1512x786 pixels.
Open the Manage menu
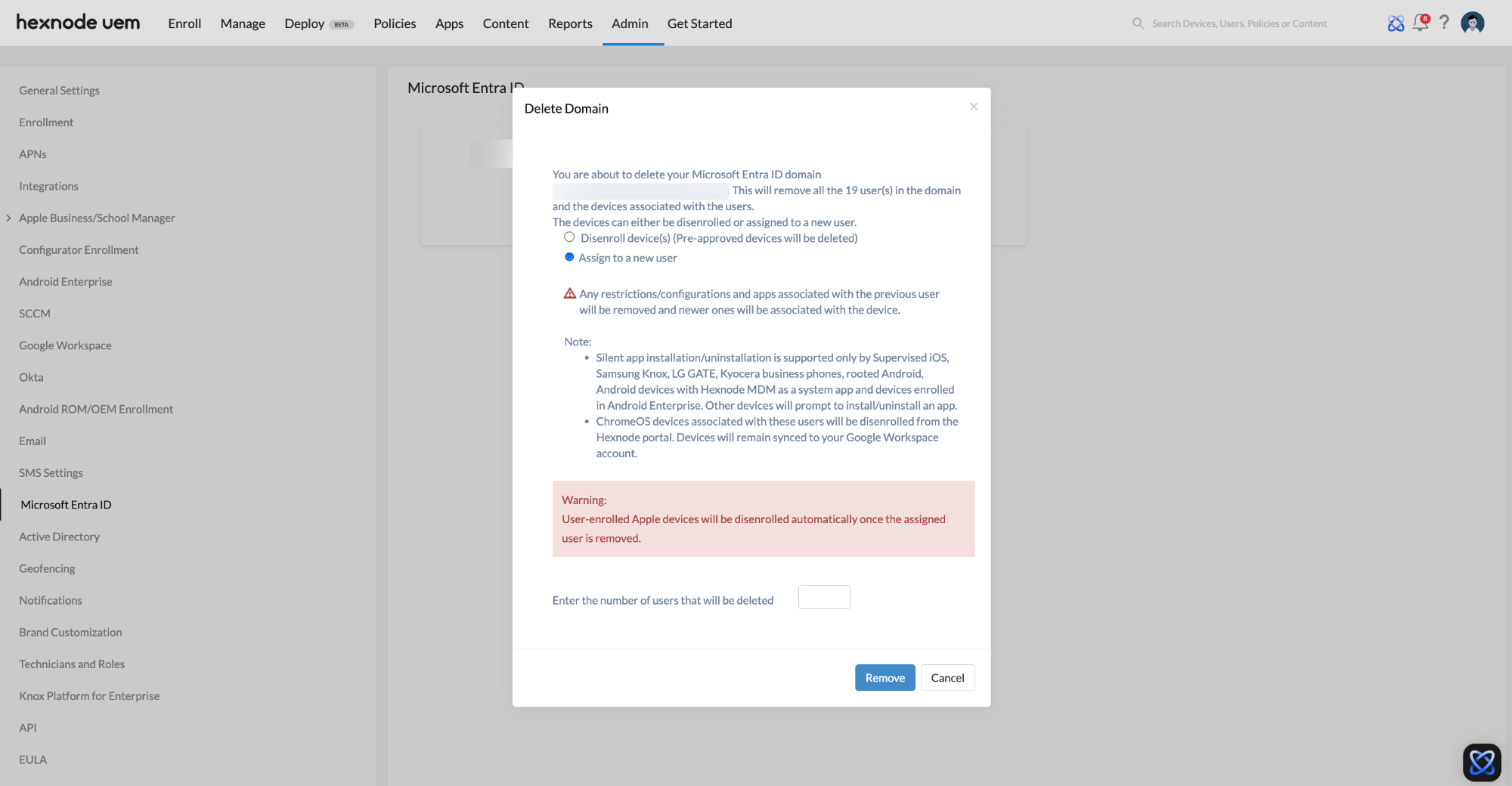pyautogui.click(x=243, y=23)
